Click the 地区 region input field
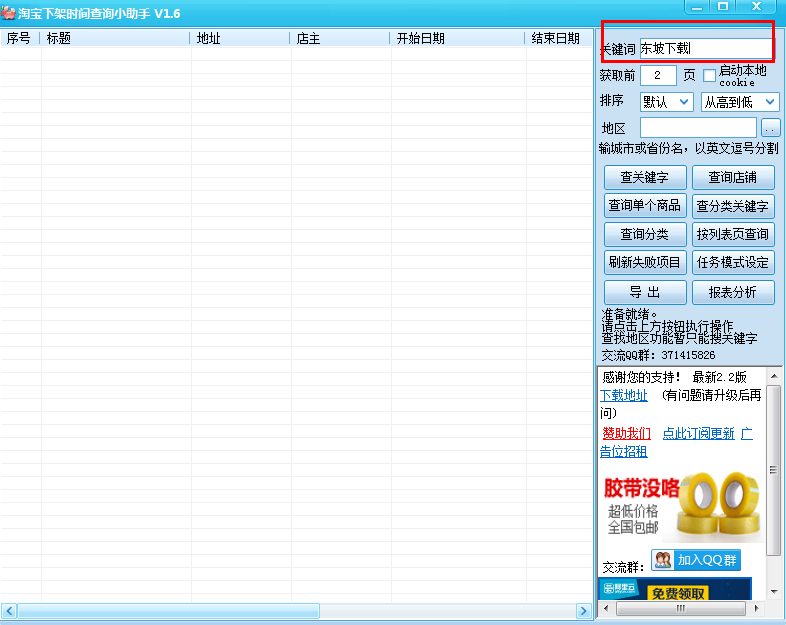The image size is (786, 625). tap(698, 128)
